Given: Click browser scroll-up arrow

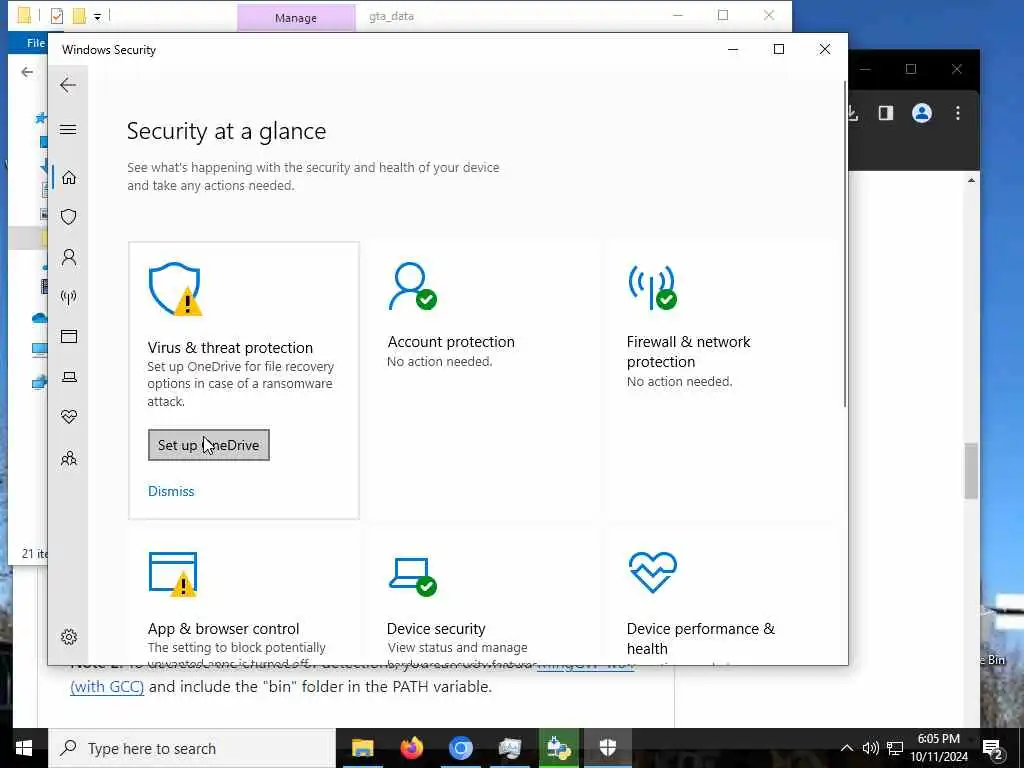Looking at the screenshot, I should pyautogui.click(x=971, y=181).
